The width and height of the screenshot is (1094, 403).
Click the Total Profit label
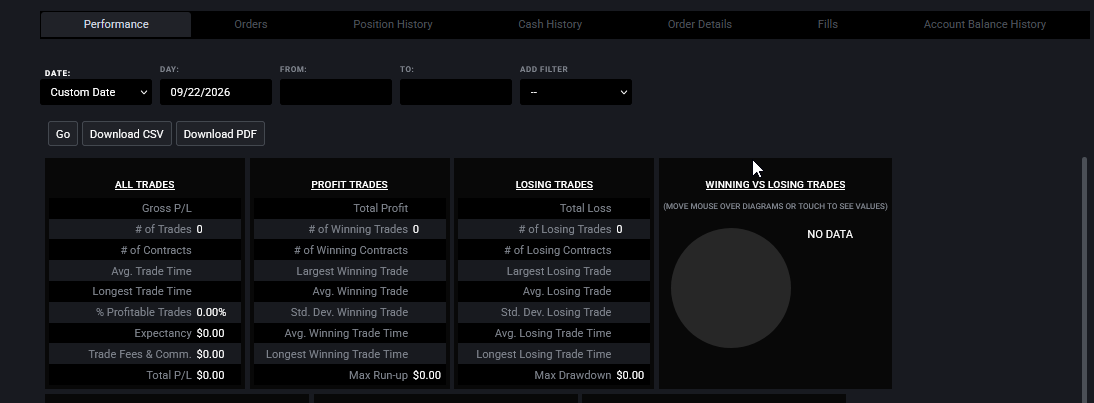tap(381, 208)
